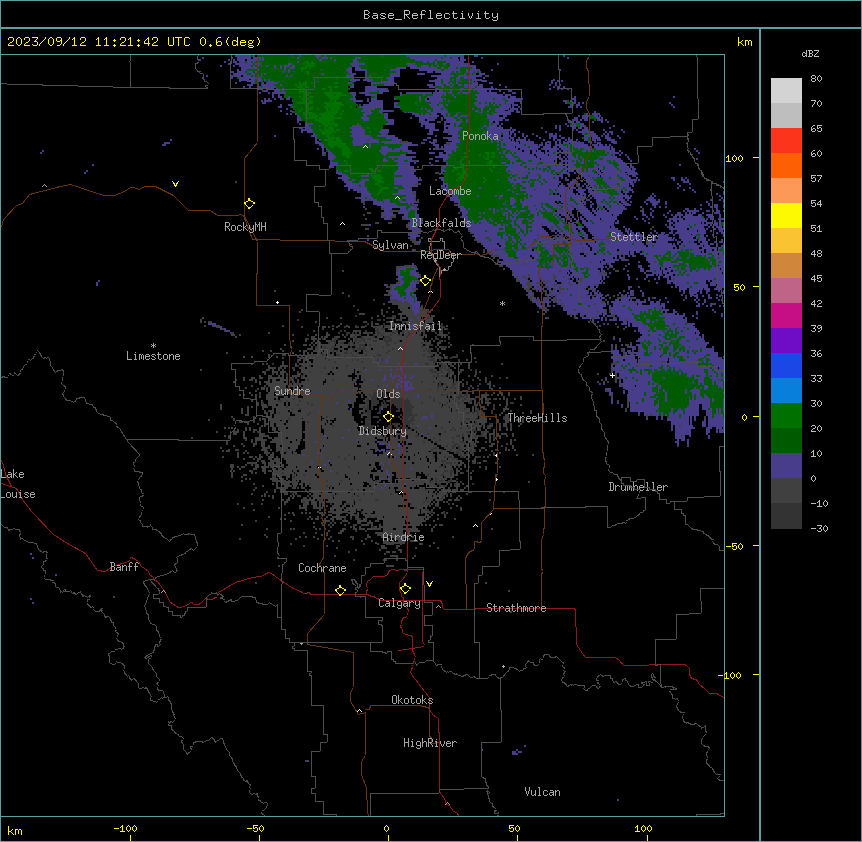Pick the top light gray legend swatch
The height and width of the screenshot is (842, 862).
point(786,91)
